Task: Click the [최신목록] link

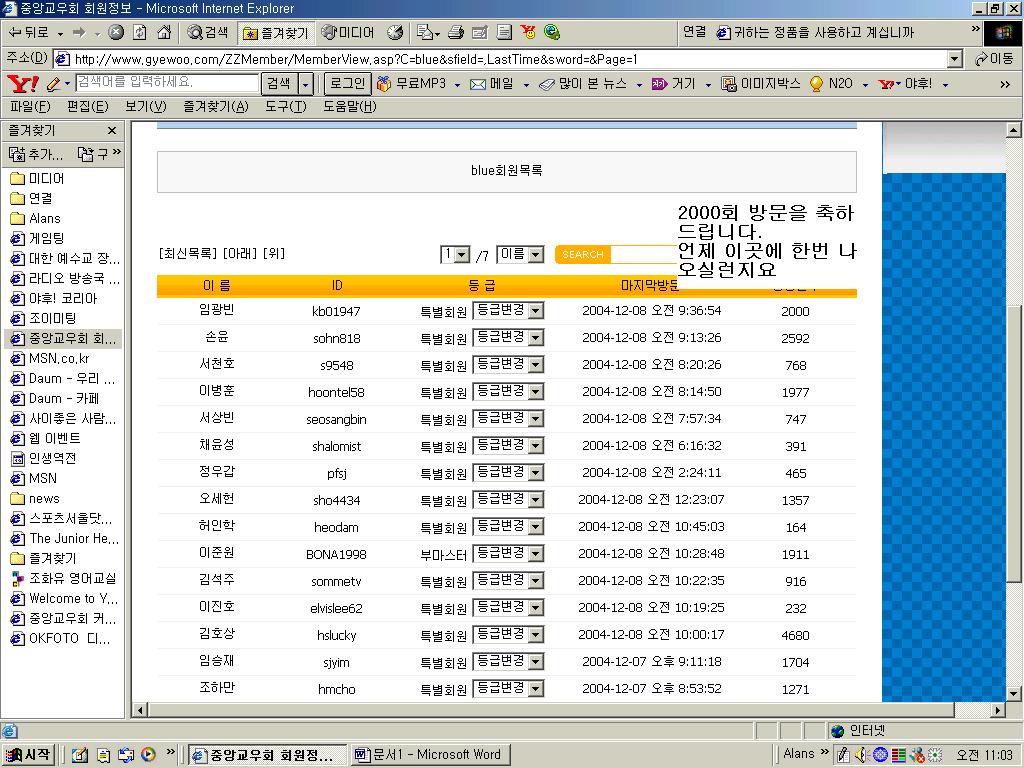Action: point(188,253)
